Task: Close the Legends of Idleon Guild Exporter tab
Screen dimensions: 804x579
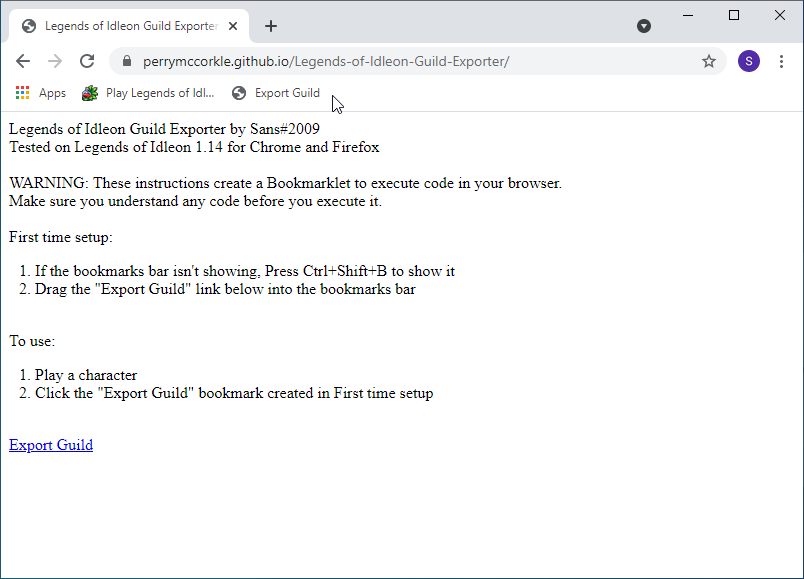Action: coord(233,26)
